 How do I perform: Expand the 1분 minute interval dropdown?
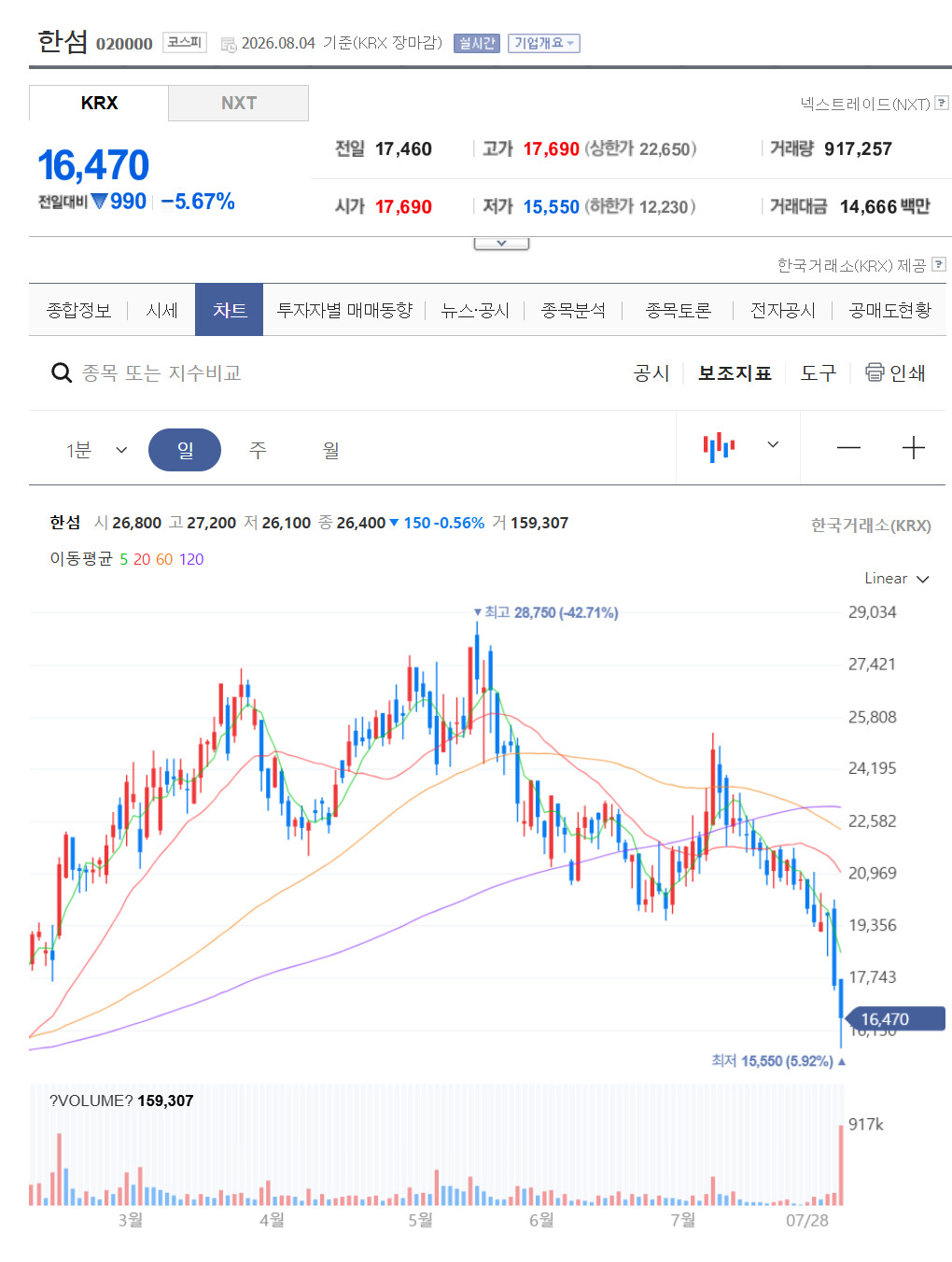(x=96, y=450)
